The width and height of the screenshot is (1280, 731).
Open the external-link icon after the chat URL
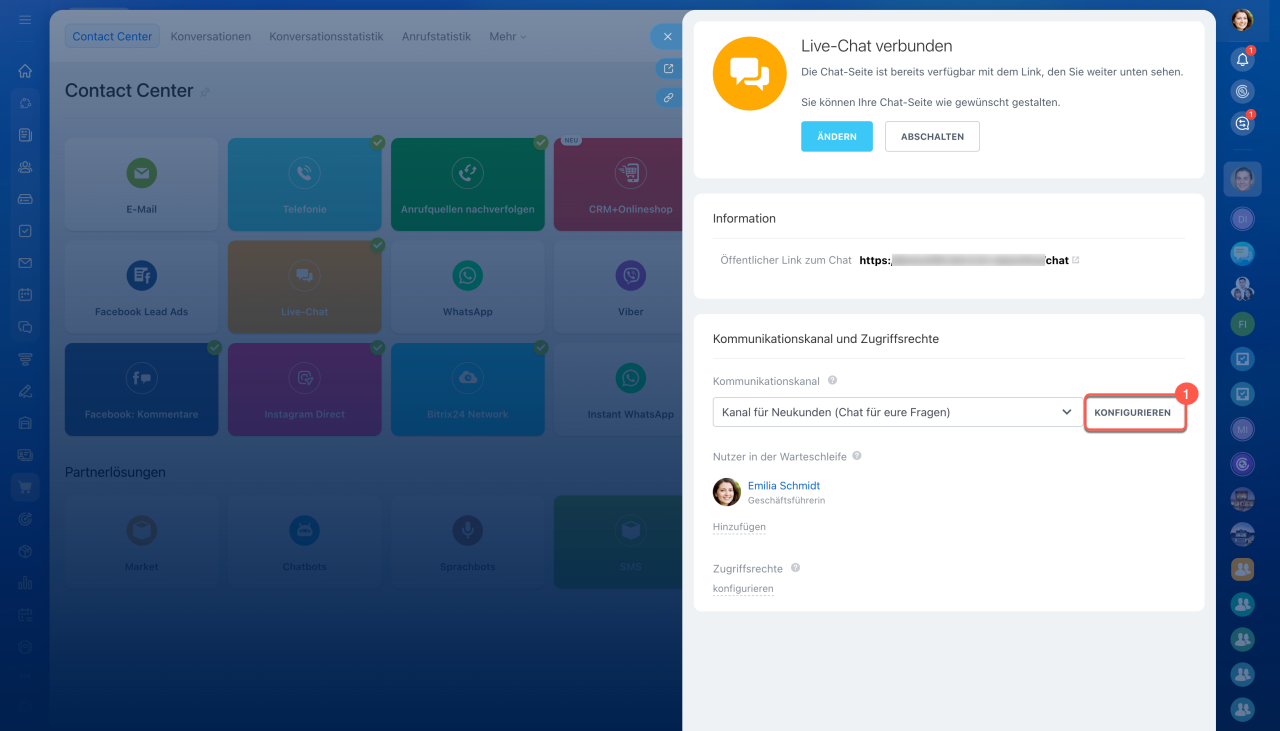pyautogui.click(x=1076, y=260)
